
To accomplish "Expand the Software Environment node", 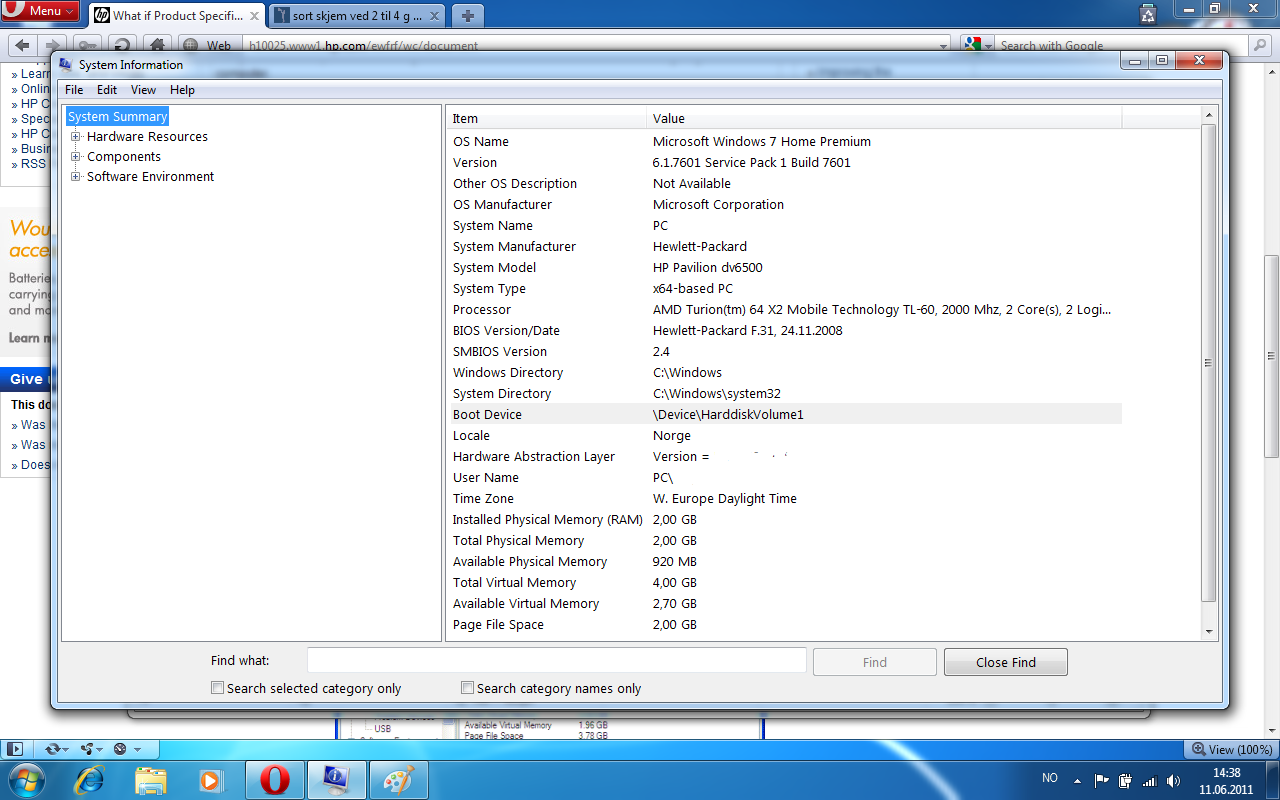I will click(76, 177).
